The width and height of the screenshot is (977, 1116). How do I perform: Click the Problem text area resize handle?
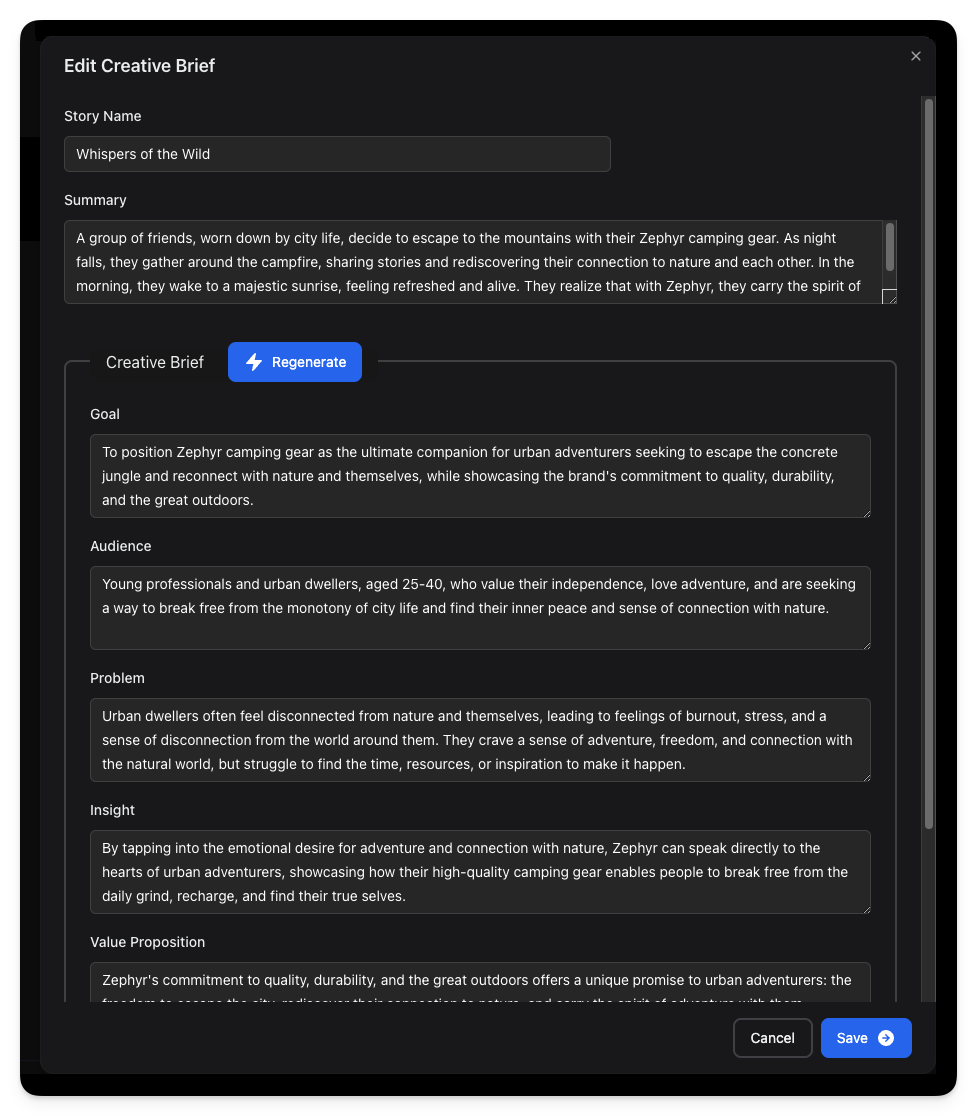[867, 777]
